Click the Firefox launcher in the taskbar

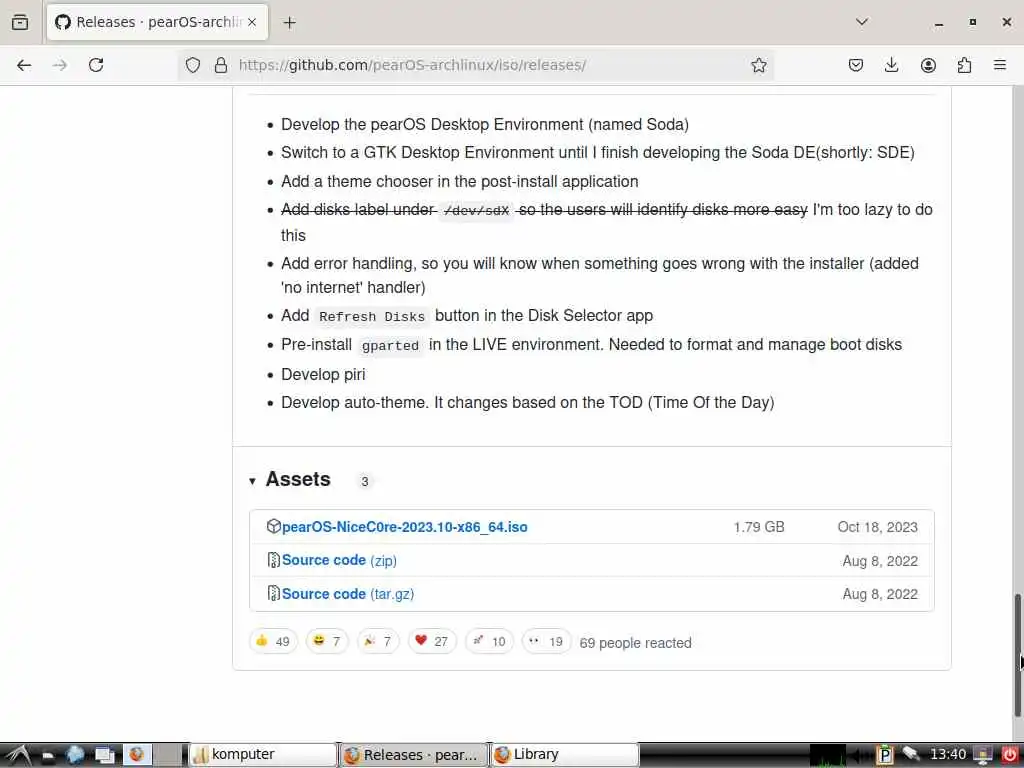pos(136,755)
